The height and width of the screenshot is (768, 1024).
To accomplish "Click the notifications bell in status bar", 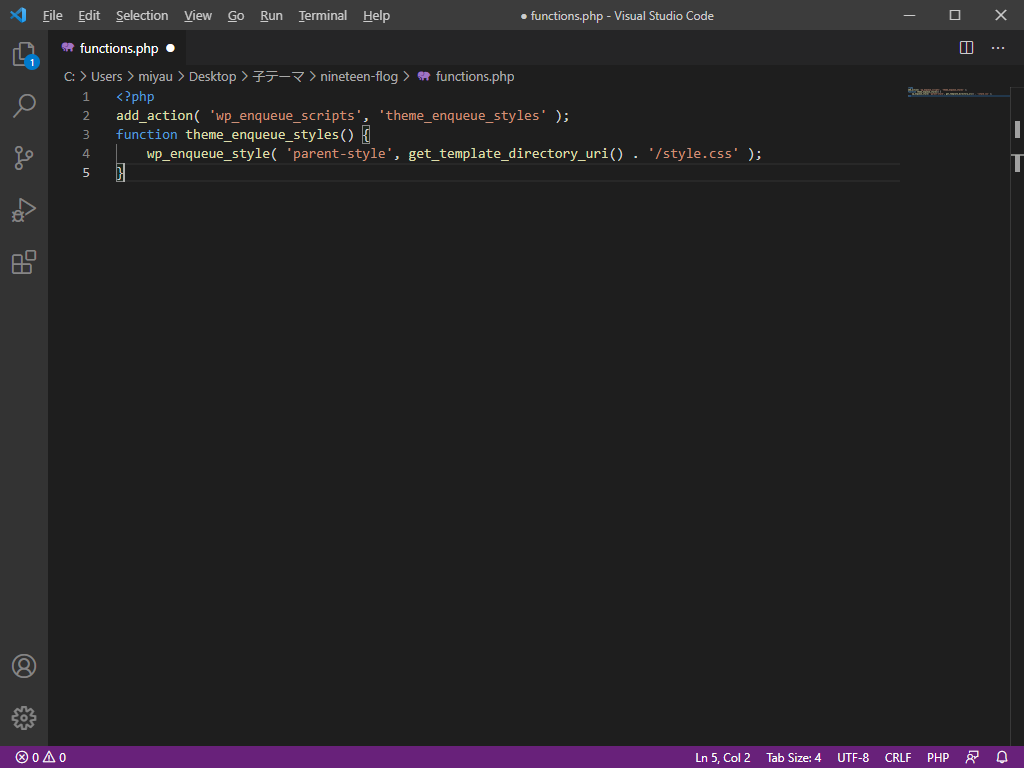I will pos(1002,758).
